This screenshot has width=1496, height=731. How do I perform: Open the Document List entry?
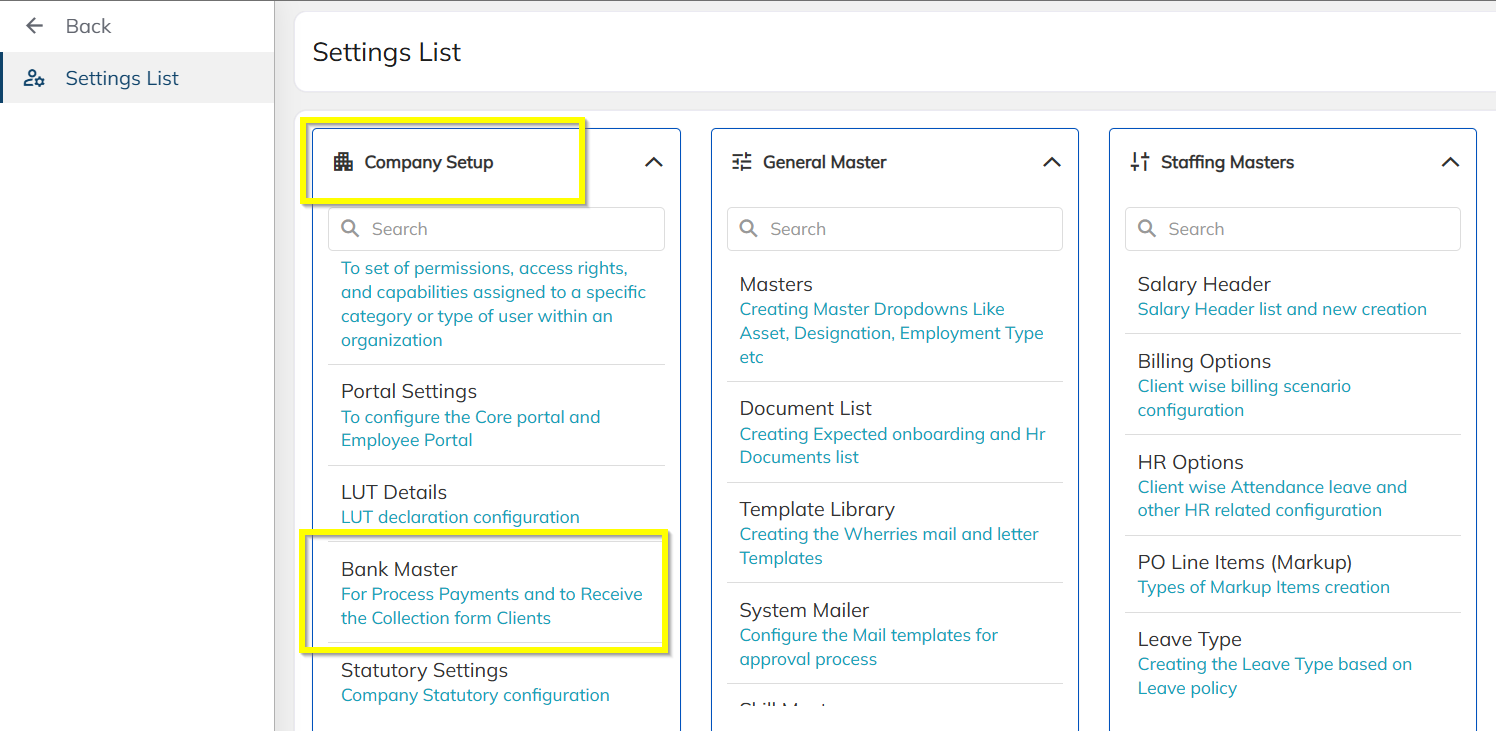point(805,408)
